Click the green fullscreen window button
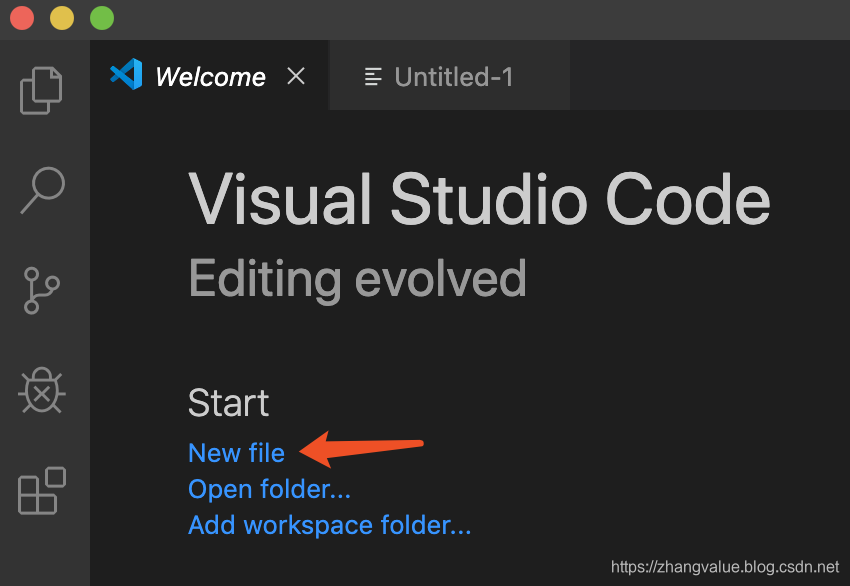The image size is (850, 586). point(102,18)
